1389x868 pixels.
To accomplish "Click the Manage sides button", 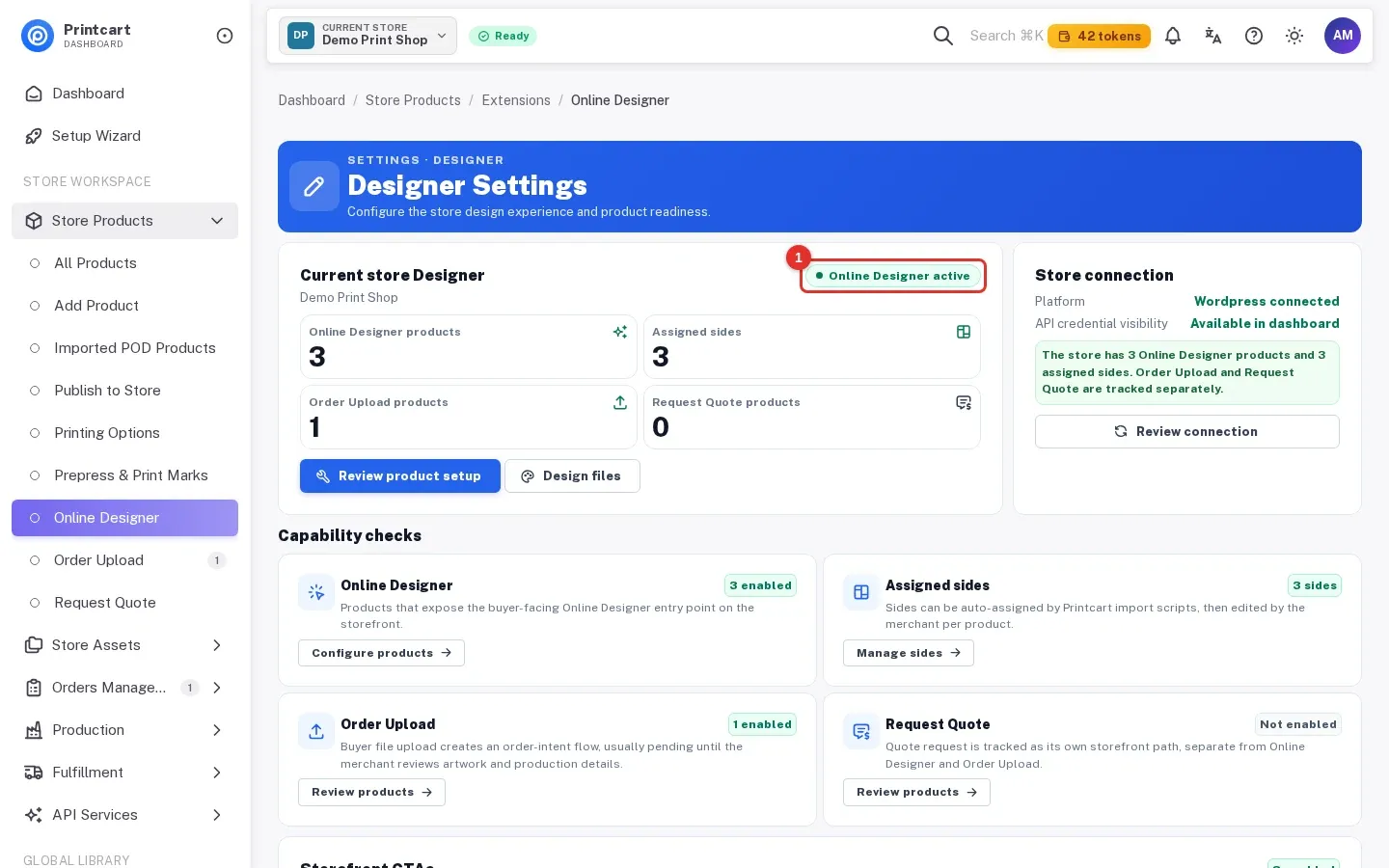I will [909, 653].
